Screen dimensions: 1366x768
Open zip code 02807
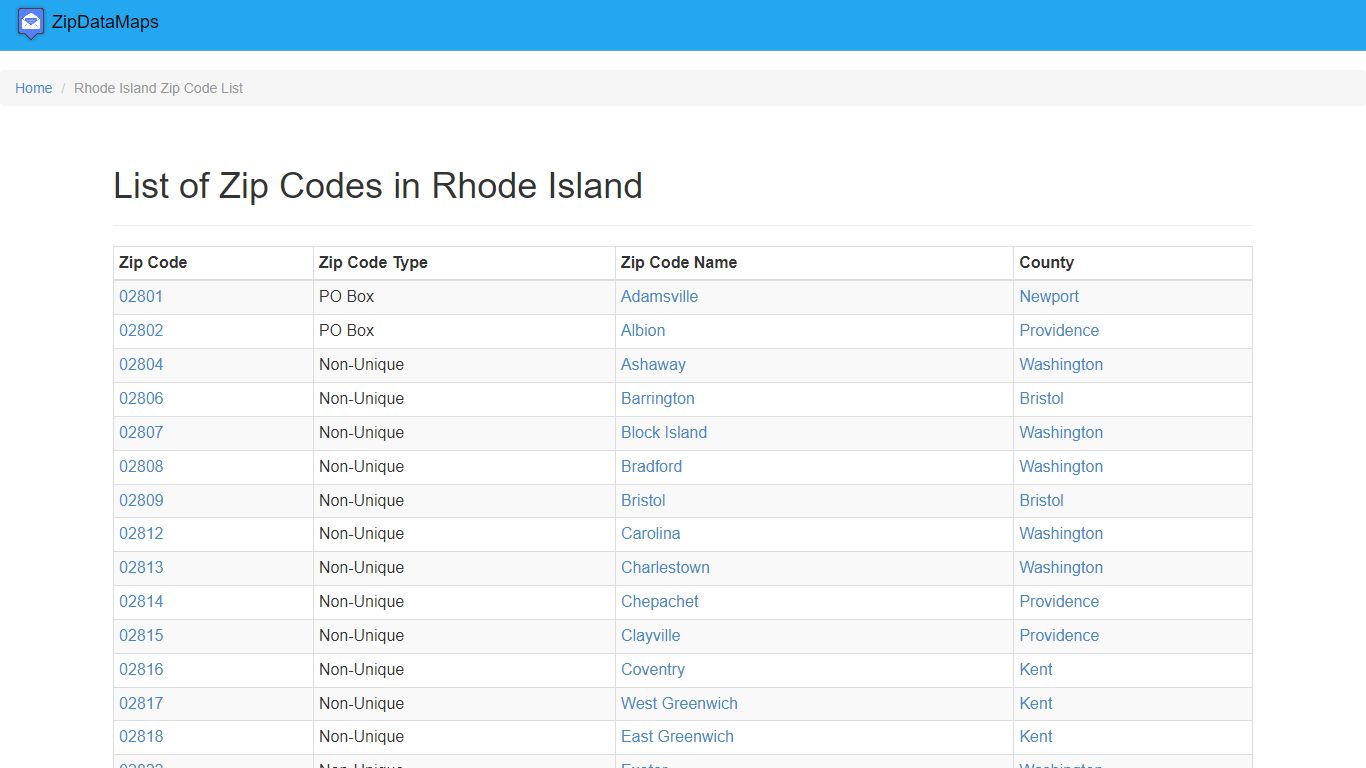pos(141,433)
